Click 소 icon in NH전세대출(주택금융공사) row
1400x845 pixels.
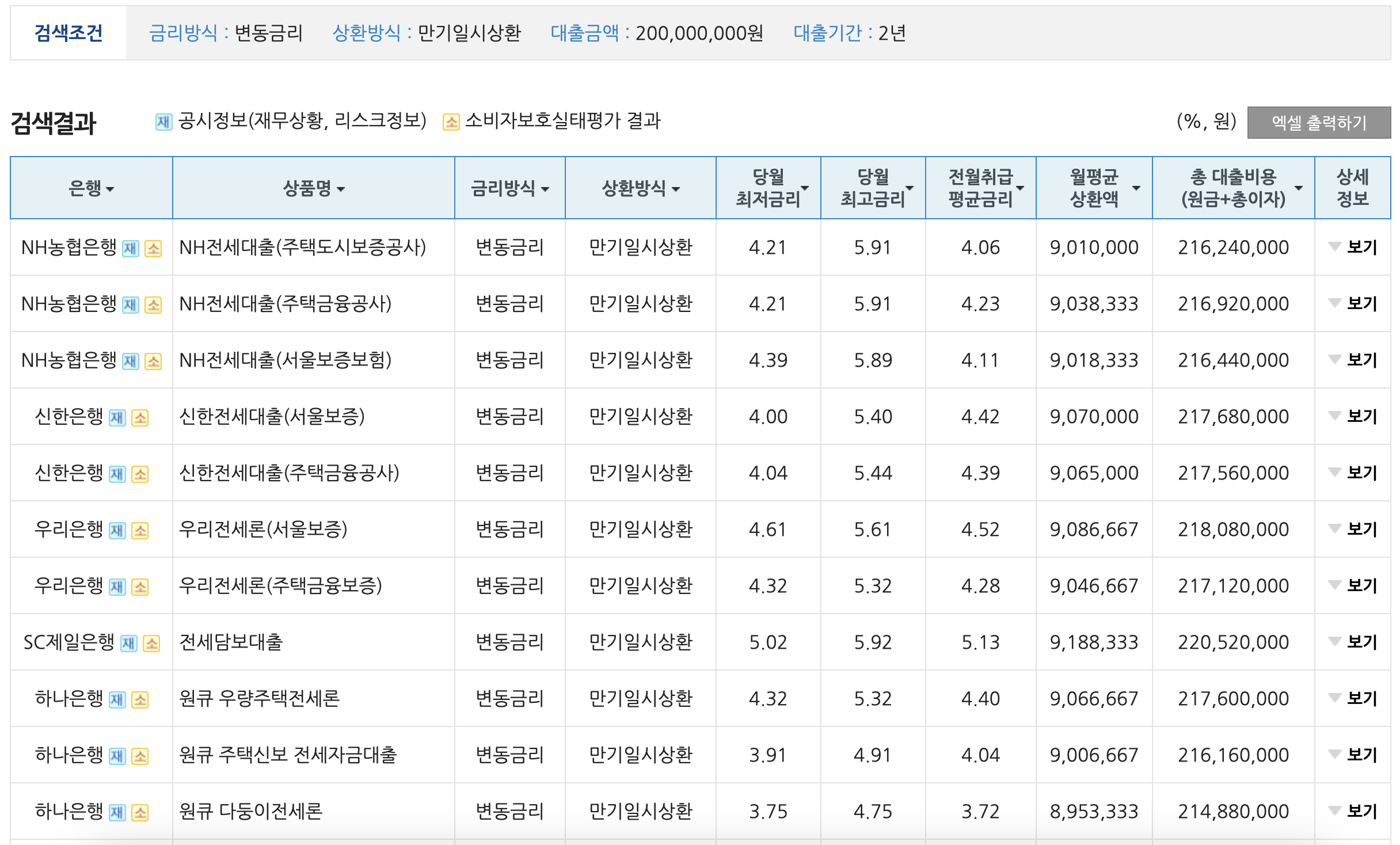point(153,305)
